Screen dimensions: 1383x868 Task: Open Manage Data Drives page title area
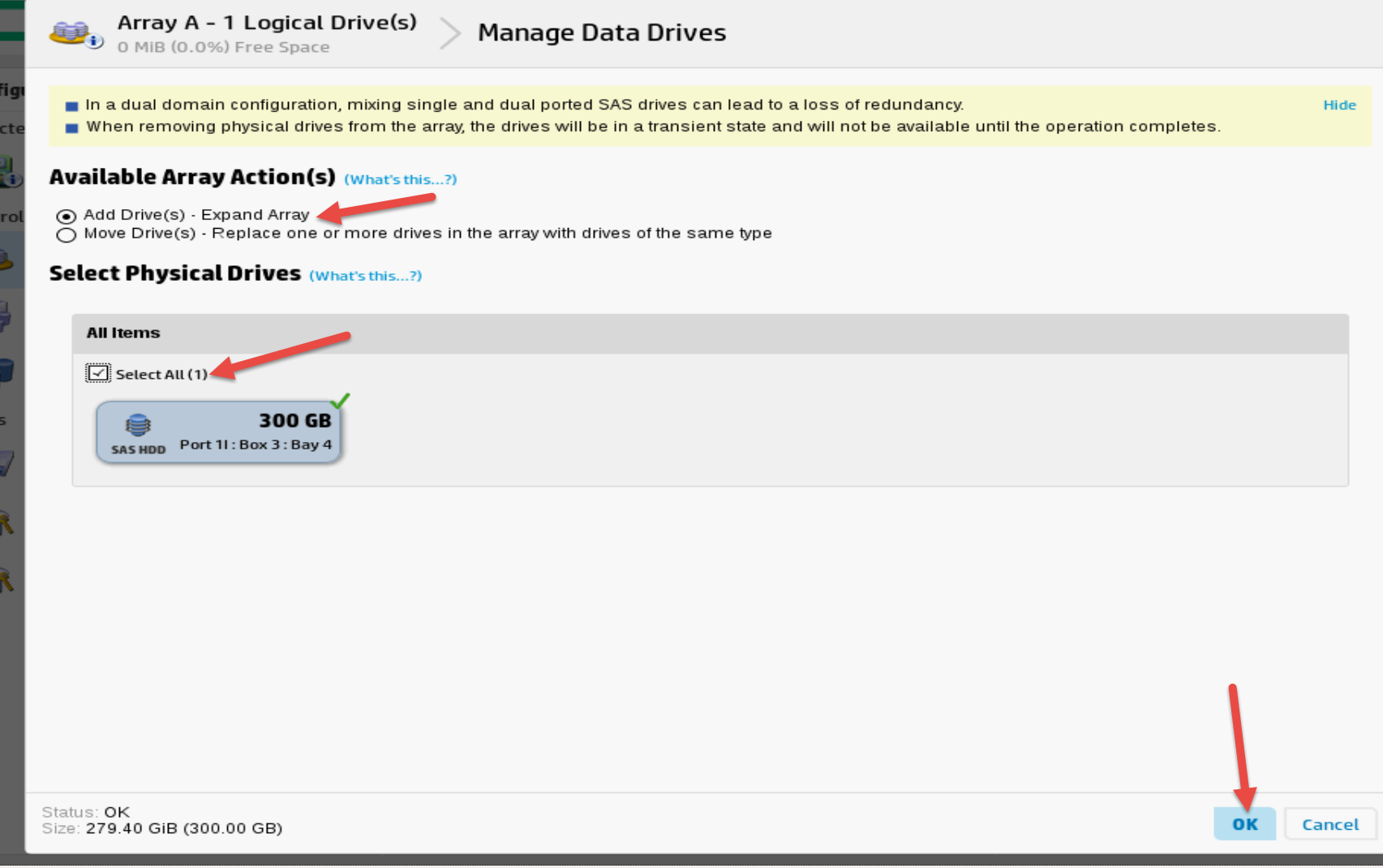pos(602,32)
